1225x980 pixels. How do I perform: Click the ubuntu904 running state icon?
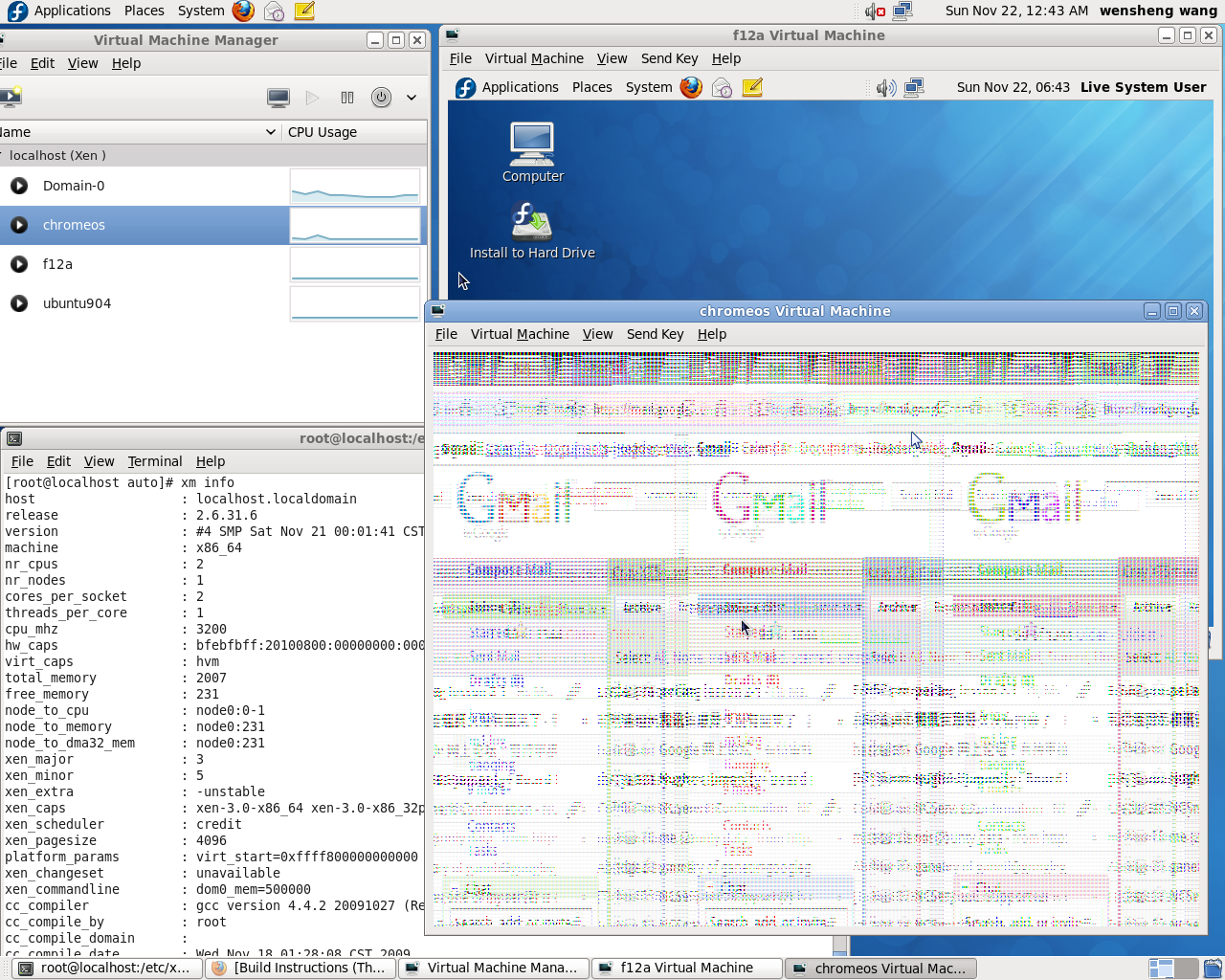tap(19, 303)
